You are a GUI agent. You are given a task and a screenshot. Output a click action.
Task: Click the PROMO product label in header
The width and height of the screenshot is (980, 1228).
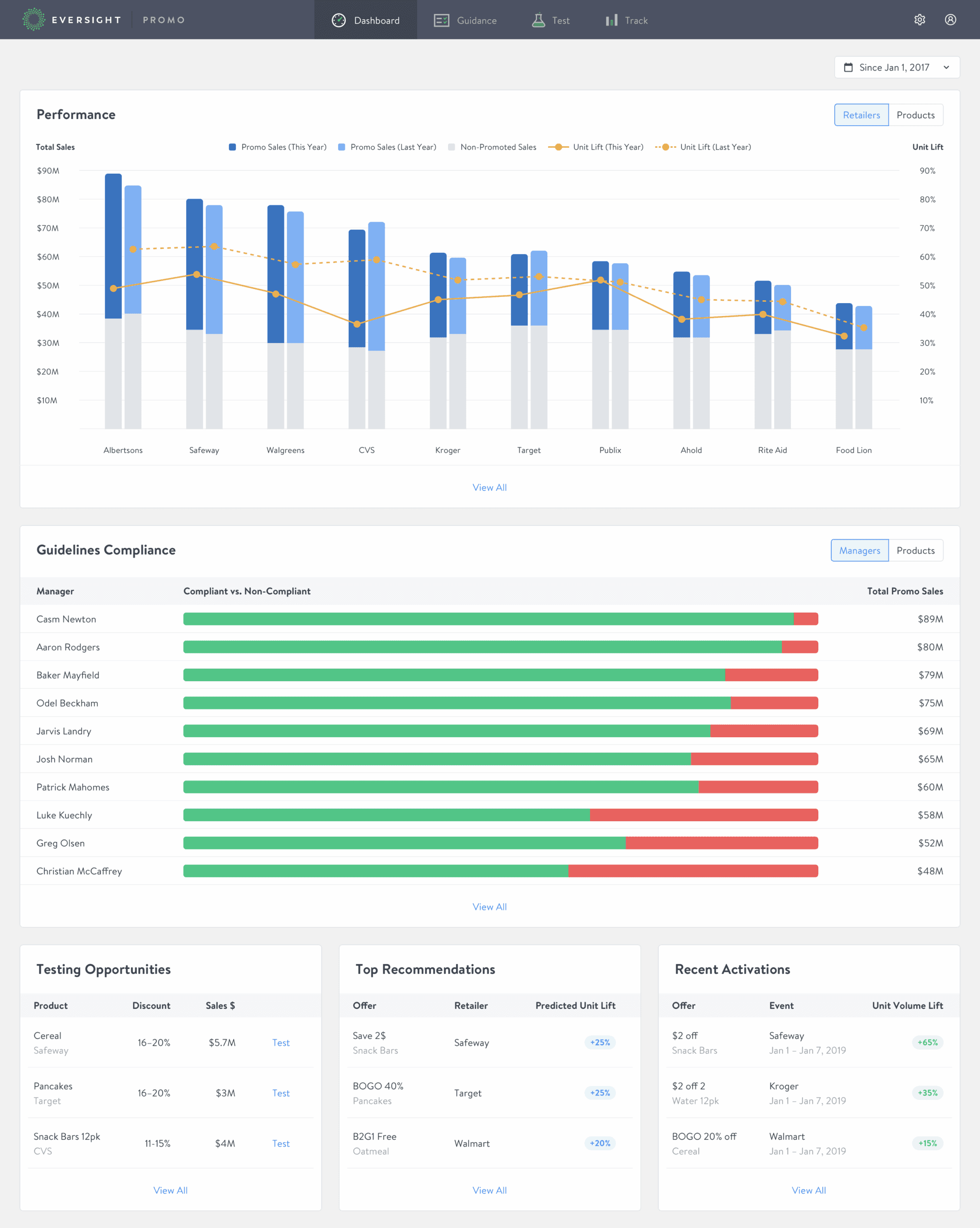point(164,20)
